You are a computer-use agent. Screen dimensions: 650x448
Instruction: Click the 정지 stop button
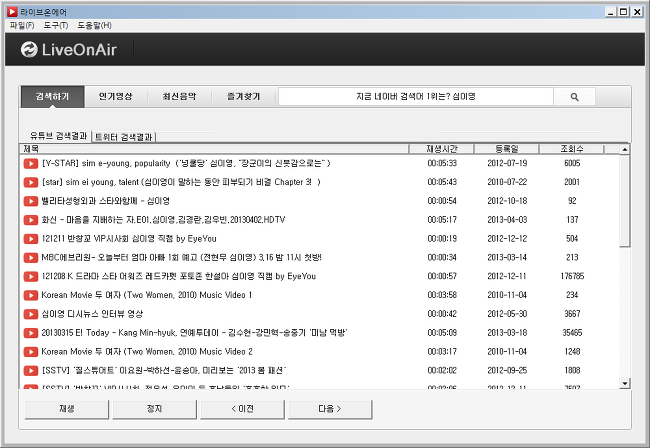154,409
